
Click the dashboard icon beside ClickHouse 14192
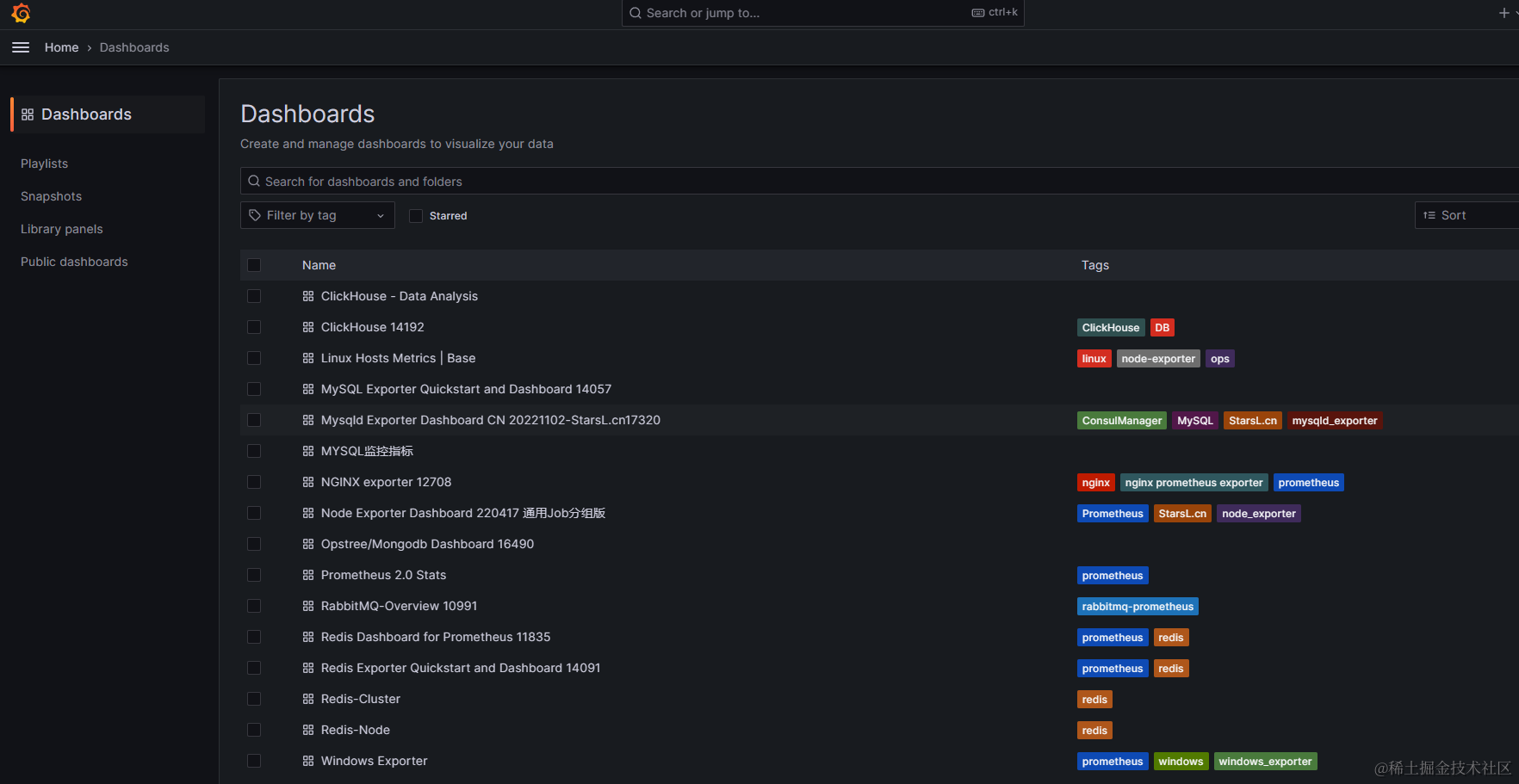(308, 327)
